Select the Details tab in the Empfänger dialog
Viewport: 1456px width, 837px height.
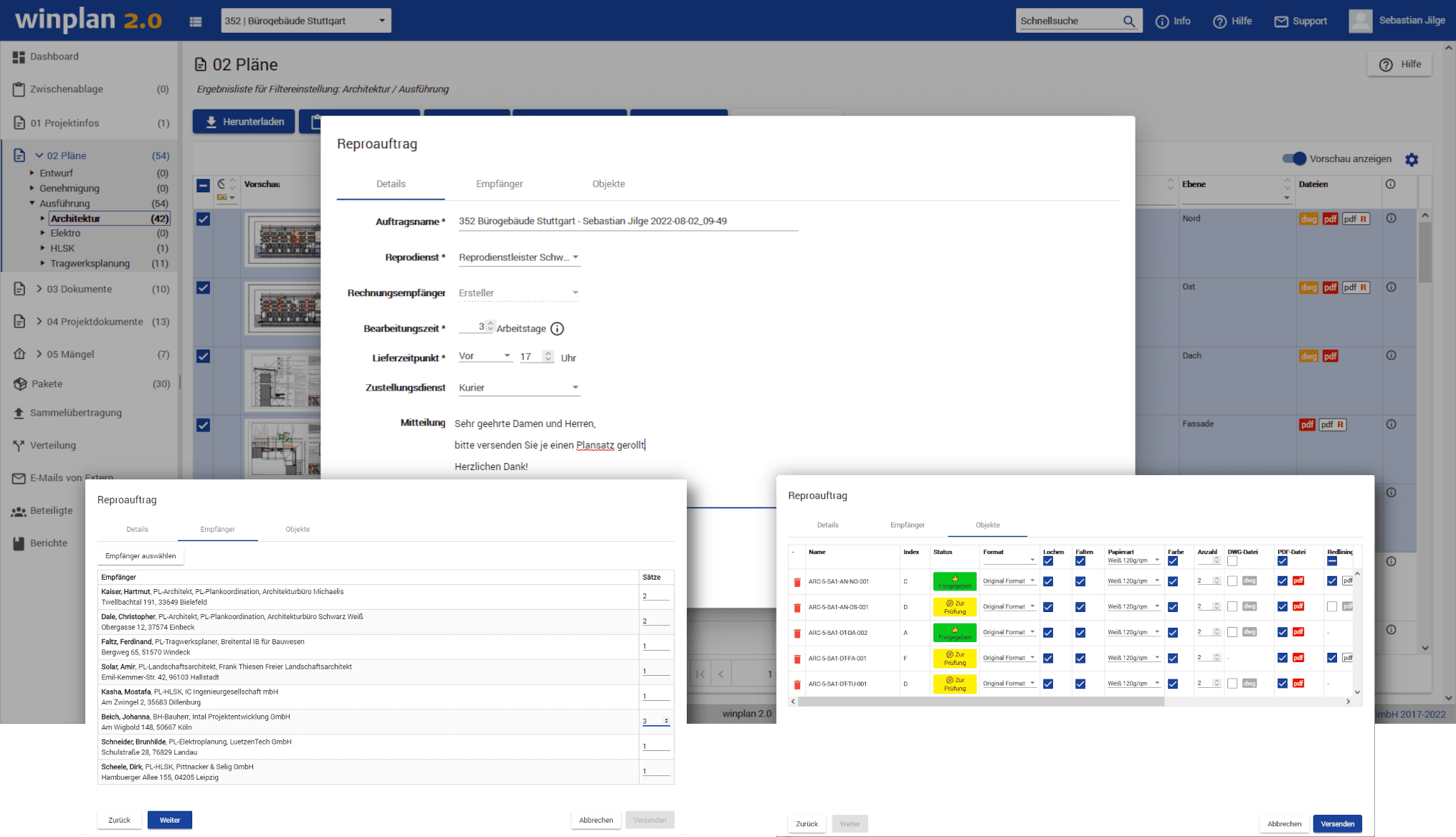[x=137, y=530]
